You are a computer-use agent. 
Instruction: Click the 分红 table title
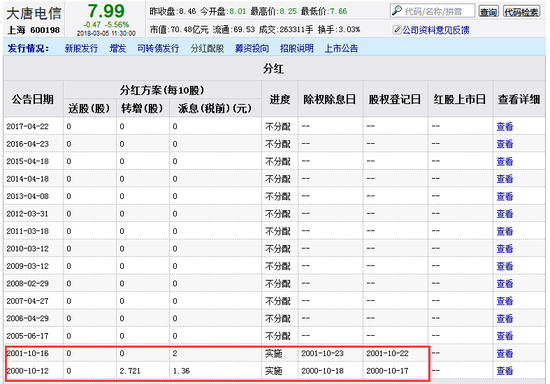click(x=274, y=68)
